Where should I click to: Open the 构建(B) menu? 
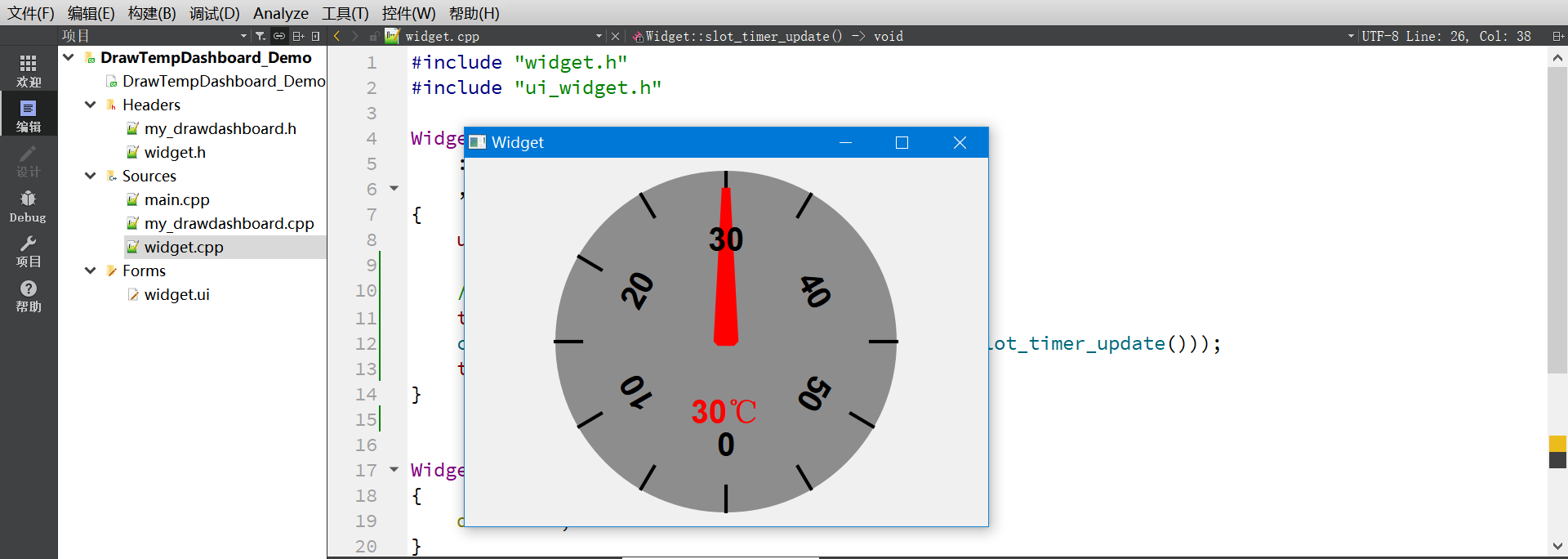[x=152, y=13]
